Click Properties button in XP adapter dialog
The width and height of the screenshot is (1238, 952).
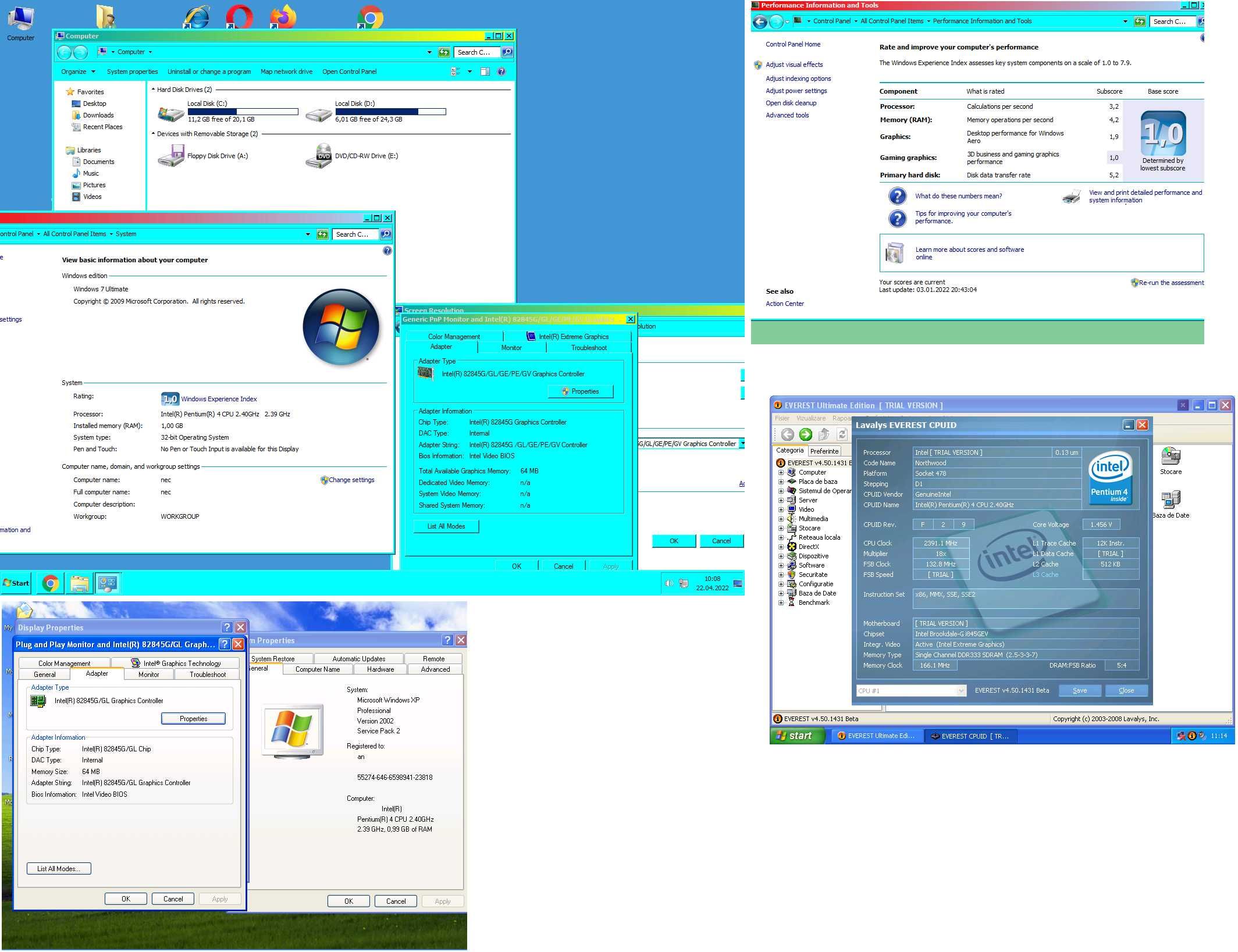[x=193, y=719]
